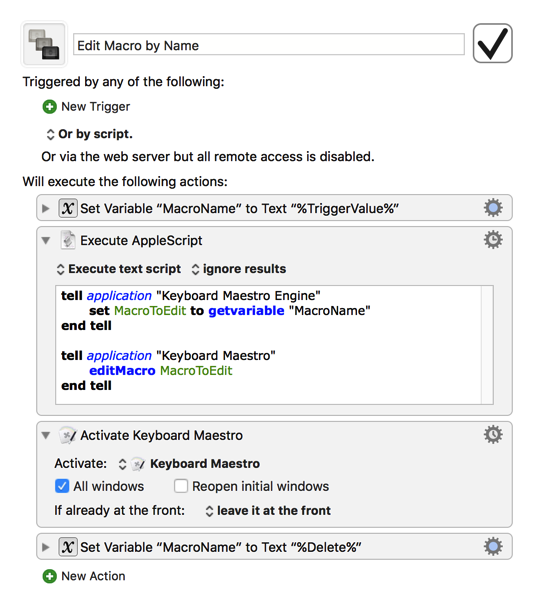The width and height of the screenshot is (533, 604).
Task: Click the green New Trigger plus icon
Action: click(49, 107)
